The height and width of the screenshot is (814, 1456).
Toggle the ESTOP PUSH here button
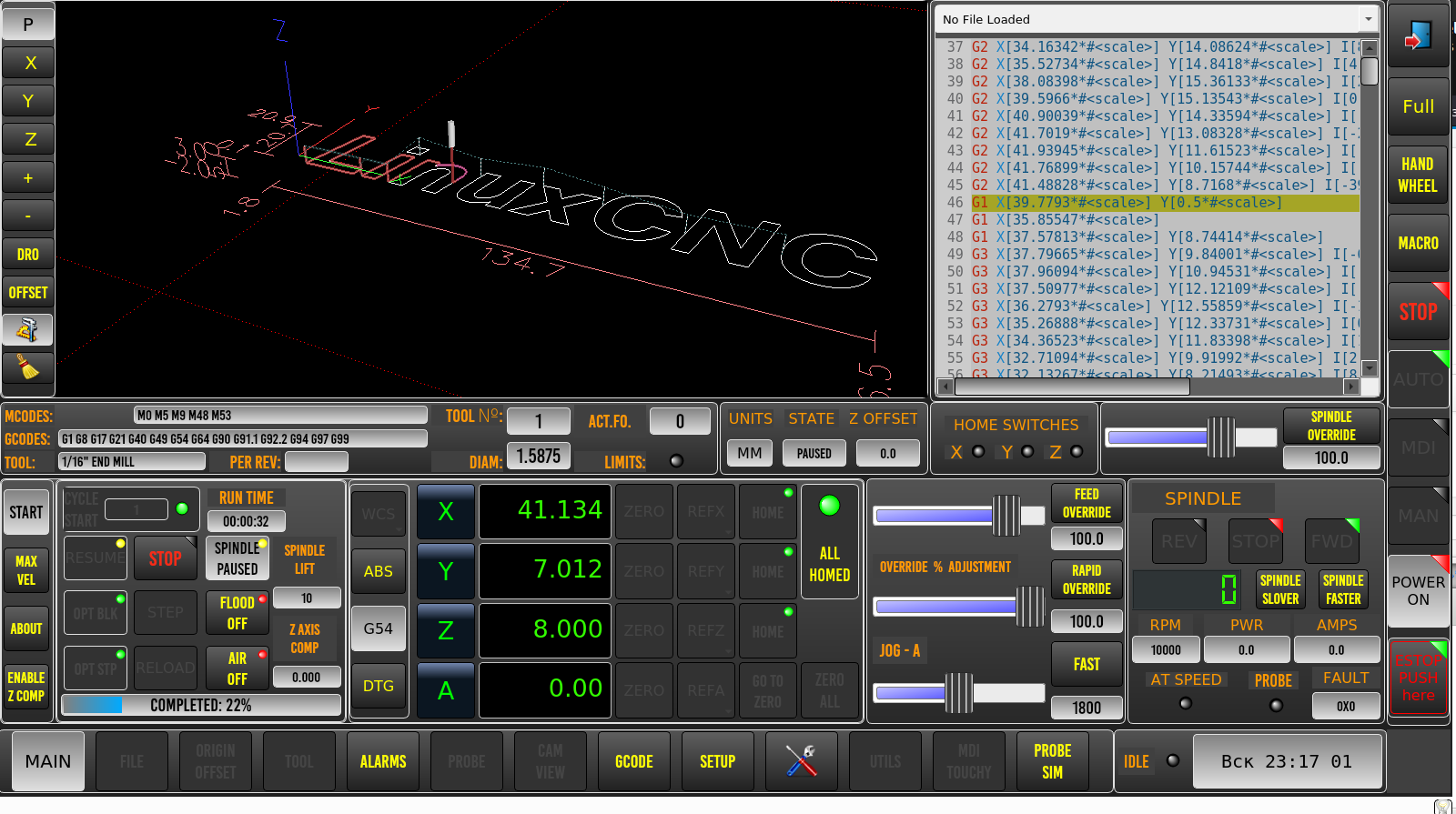click(x=1418, y=678)
